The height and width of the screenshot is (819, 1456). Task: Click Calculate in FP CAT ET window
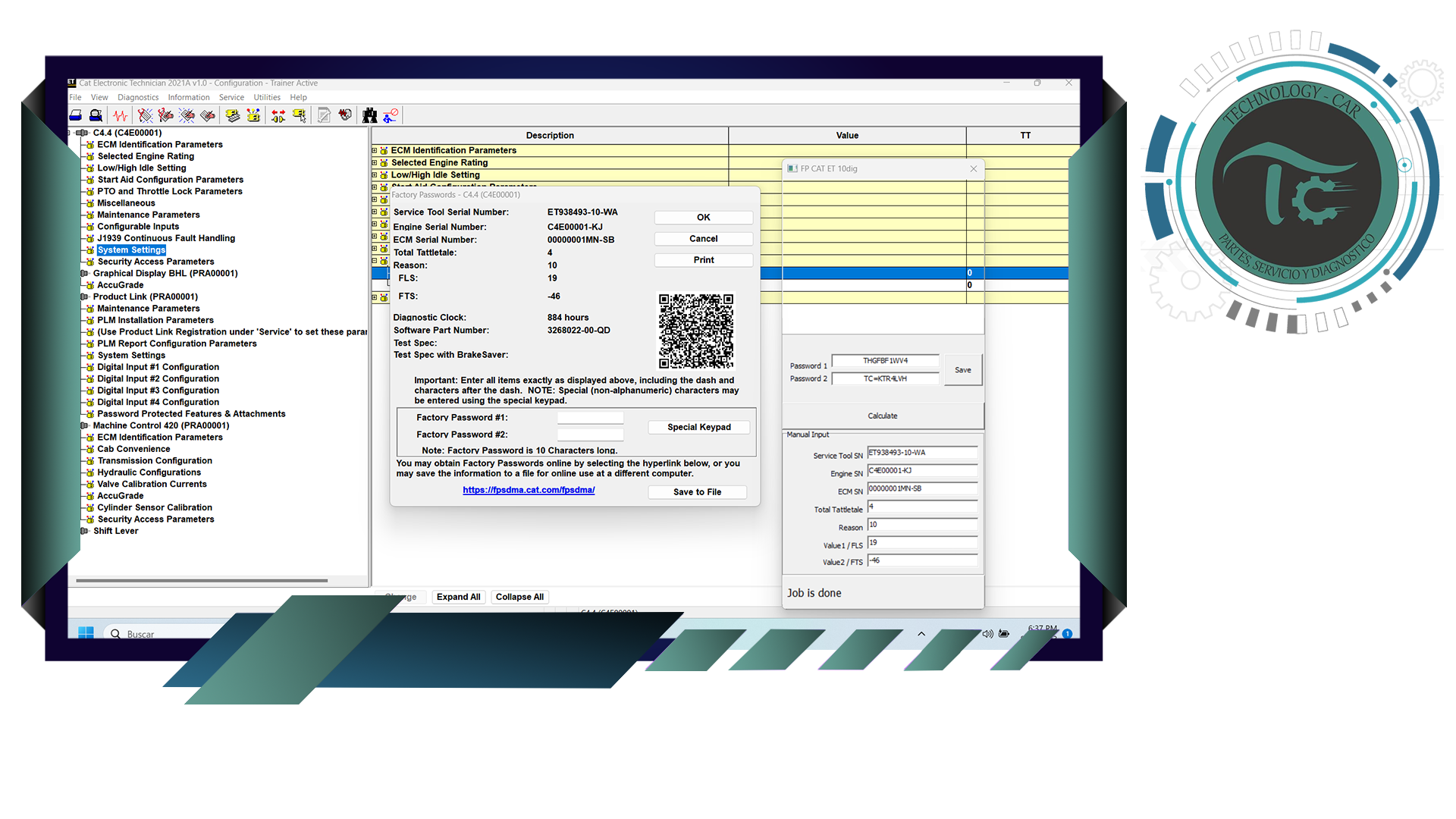[883, 416]
